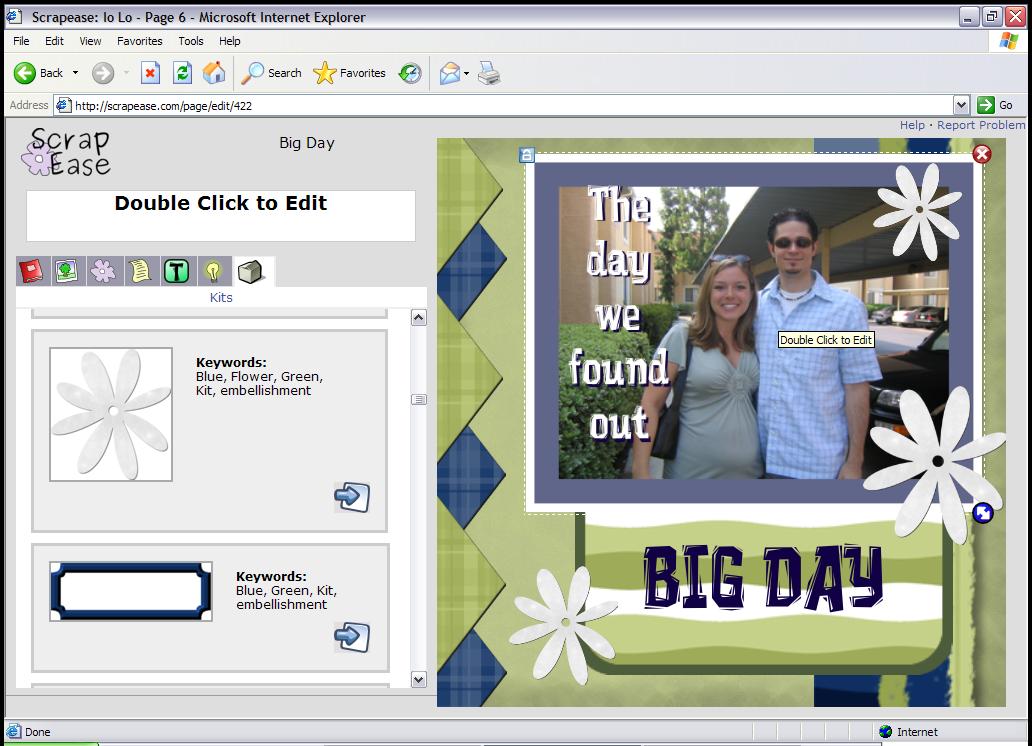Select the white flower kit thumbnail

[111, 414]
